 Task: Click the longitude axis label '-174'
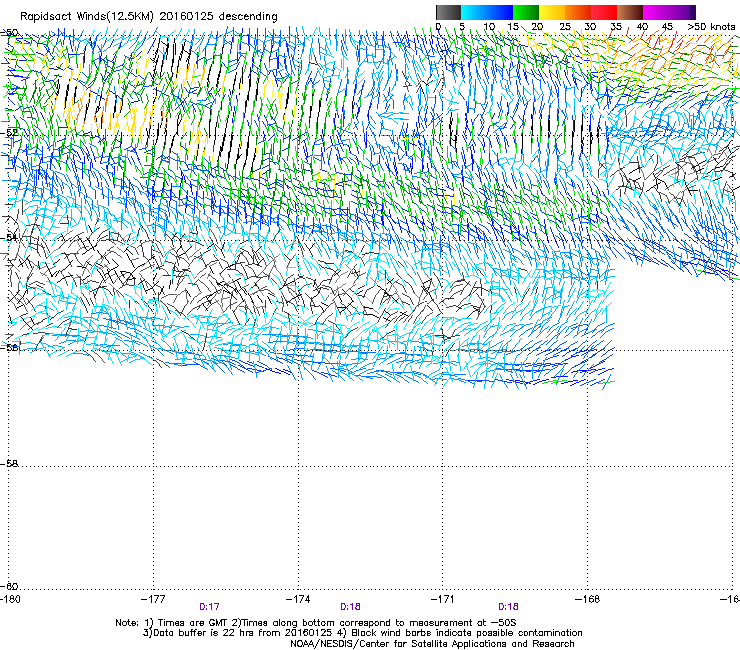(x=298, y=599)
